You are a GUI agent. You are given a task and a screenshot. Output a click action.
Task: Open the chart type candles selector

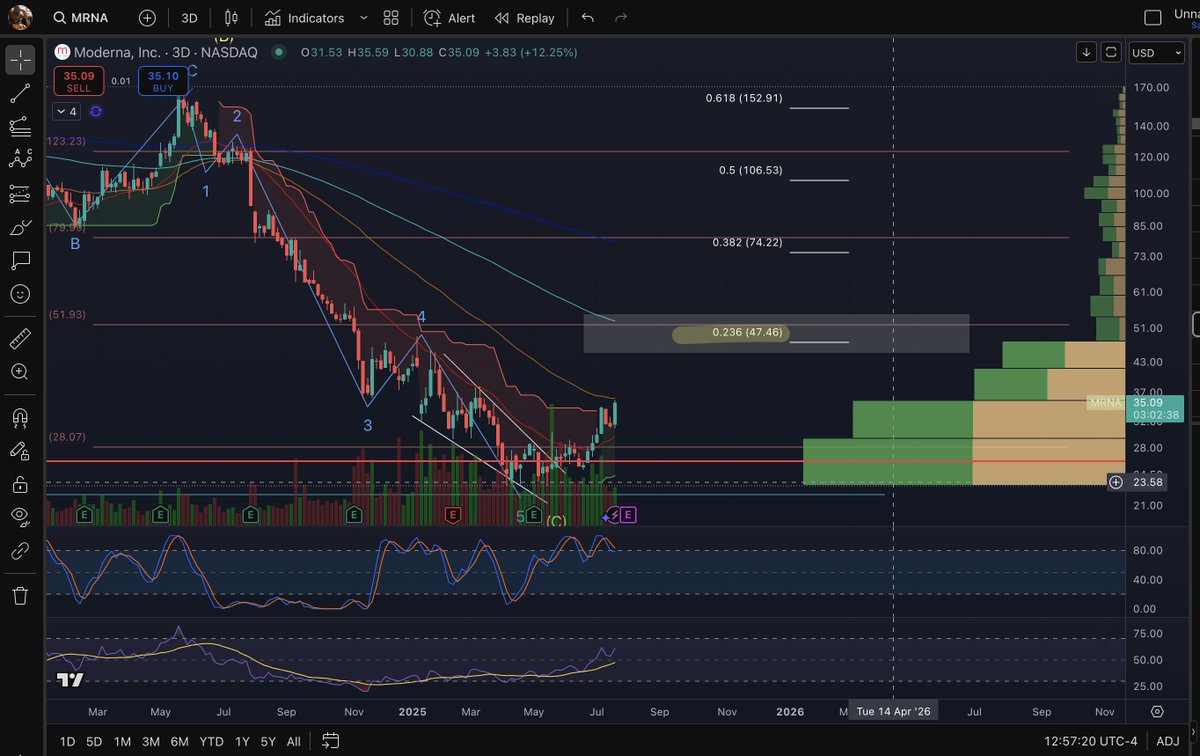coord(232,18)
